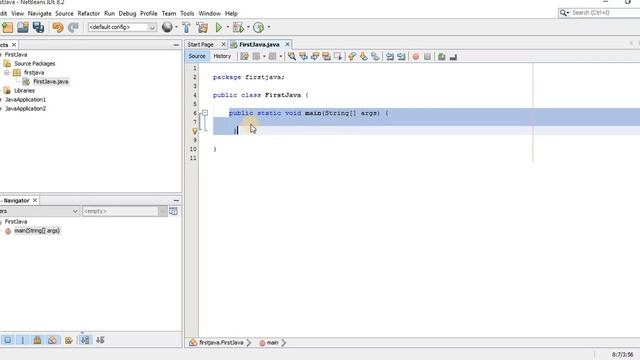Image resolution: width=640 pixels, height=360 pixels.
Task: Click the Navigator panel layout icon beside filter
Action: tap(173, 211)
